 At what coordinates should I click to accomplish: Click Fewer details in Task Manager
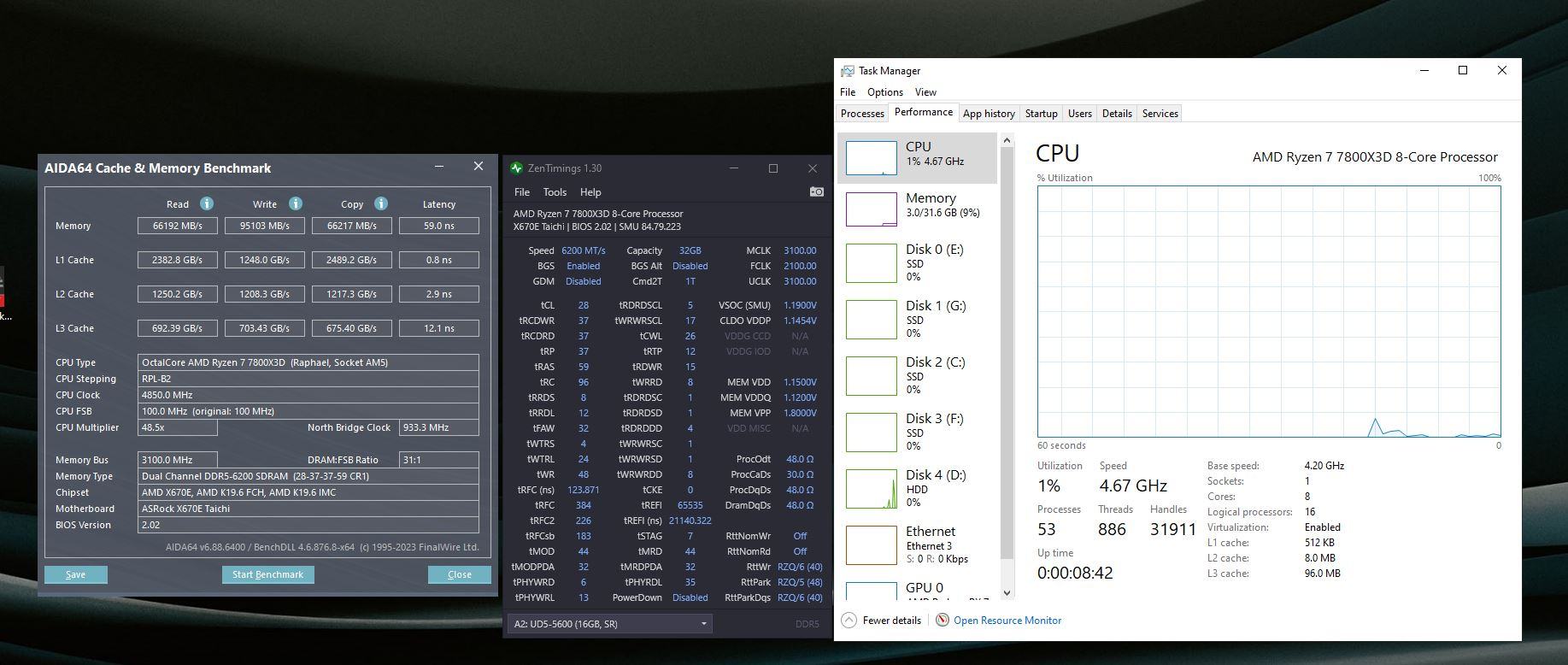pos(891,621)
